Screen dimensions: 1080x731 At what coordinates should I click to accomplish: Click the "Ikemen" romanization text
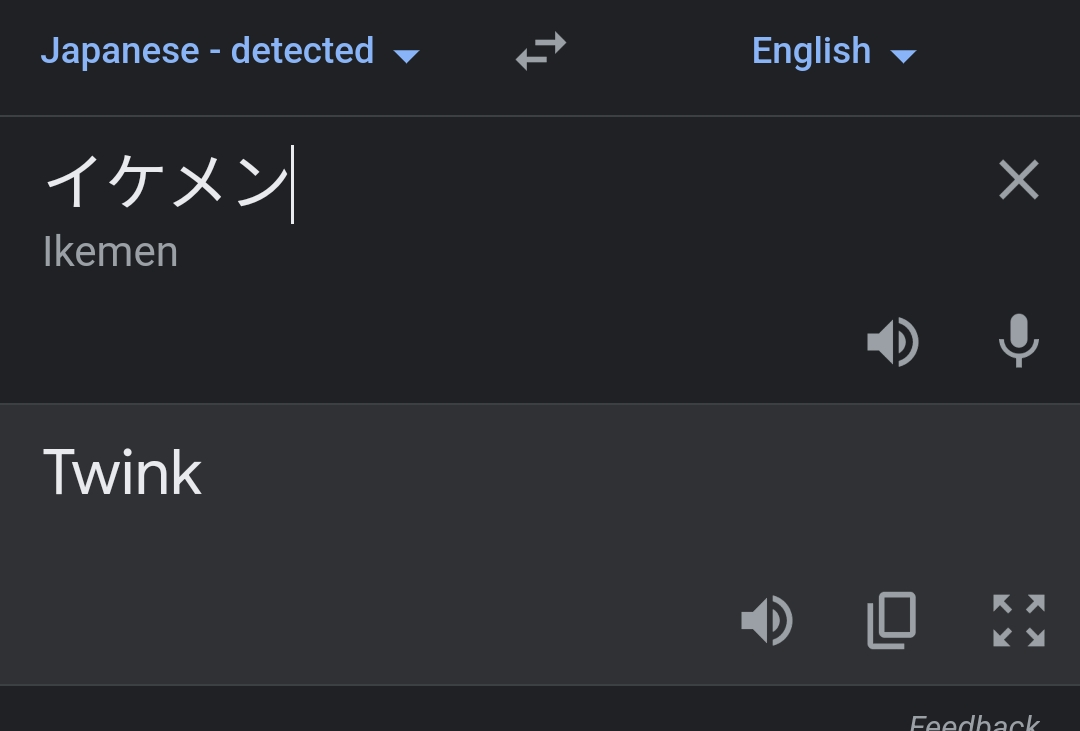pyautogui.click(x=110, y=252)
